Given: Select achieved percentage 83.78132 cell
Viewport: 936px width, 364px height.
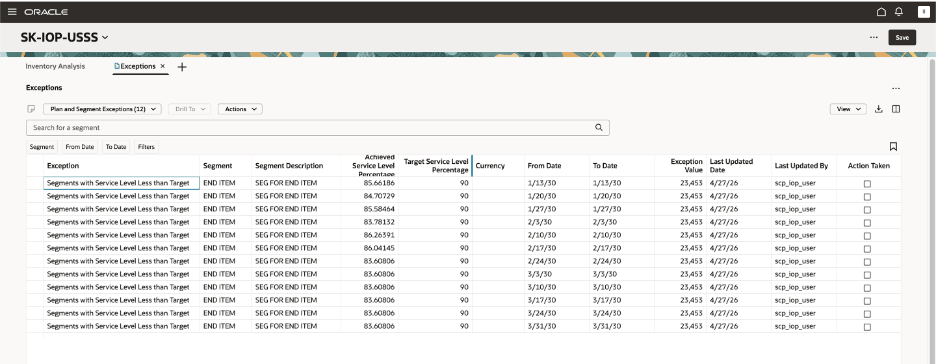Looking at the screenshot, I should coord(370,223).
